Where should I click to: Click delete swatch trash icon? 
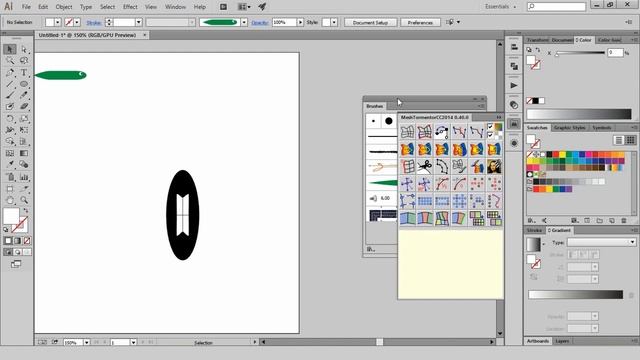tap(624, 220)
